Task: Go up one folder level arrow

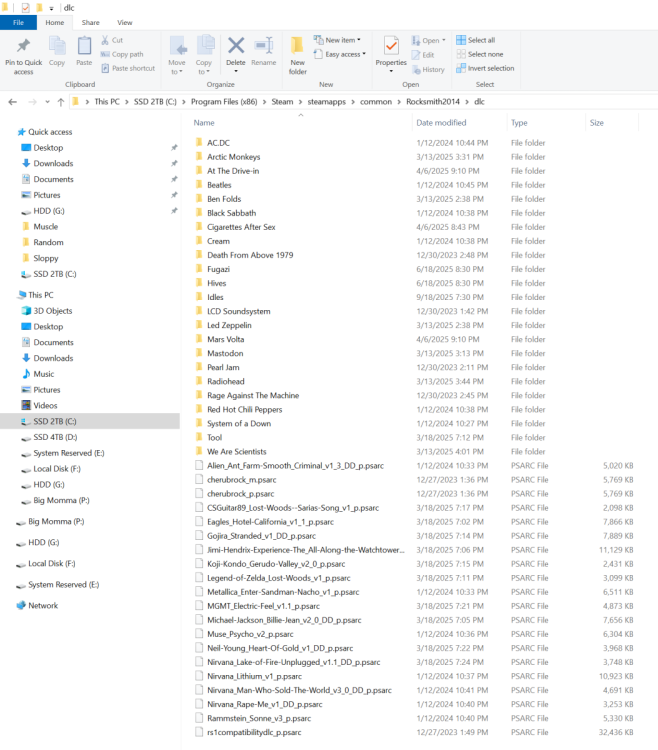Action: click(61, 102)
